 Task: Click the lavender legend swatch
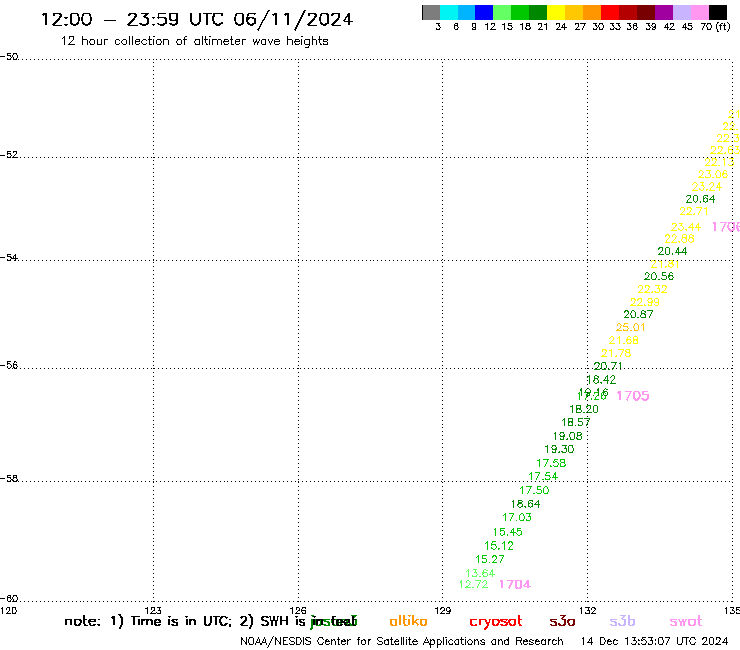coord(682,12)
